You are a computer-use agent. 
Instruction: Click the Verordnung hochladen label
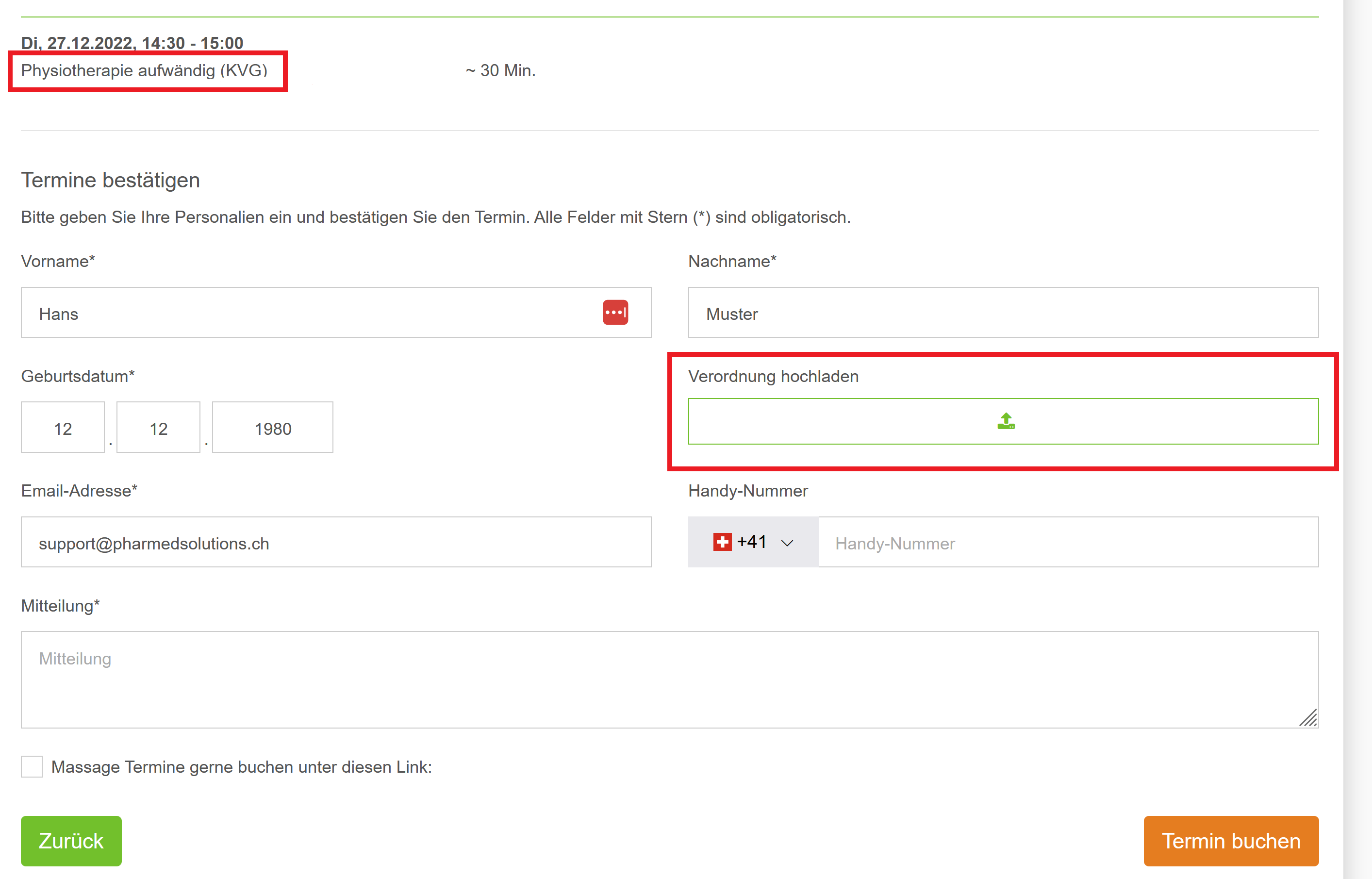click(x=773, y=376)
